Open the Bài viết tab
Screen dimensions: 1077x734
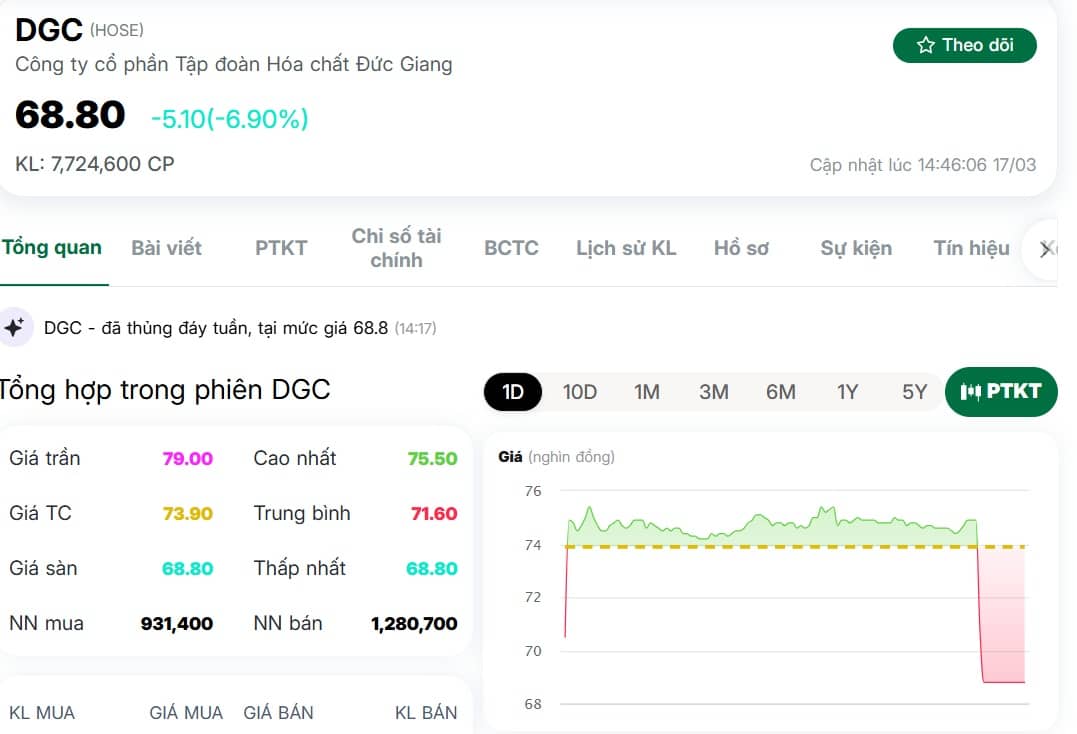166,248
